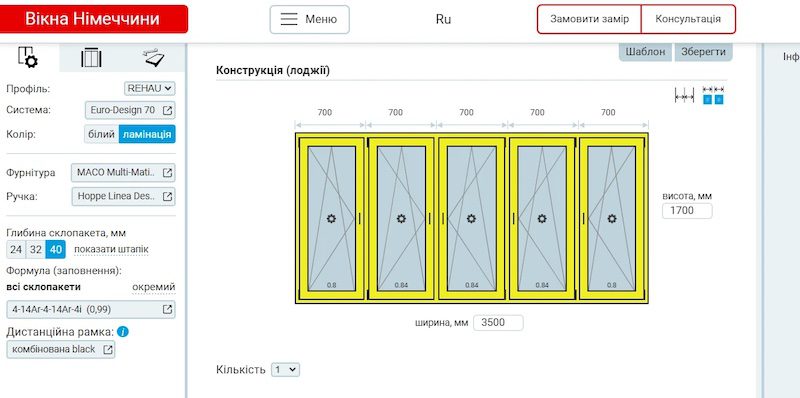800x398 pixels.
Task: Switch to the window frame tab icon
Action: [91, 57]
